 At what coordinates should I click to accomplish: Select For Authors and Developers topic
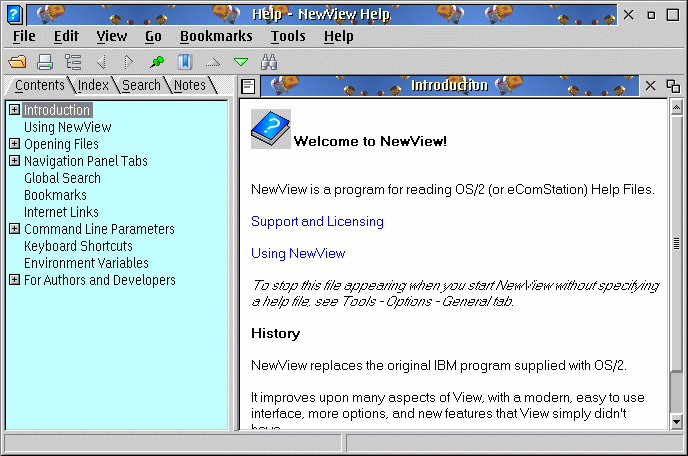pos(100,280)
